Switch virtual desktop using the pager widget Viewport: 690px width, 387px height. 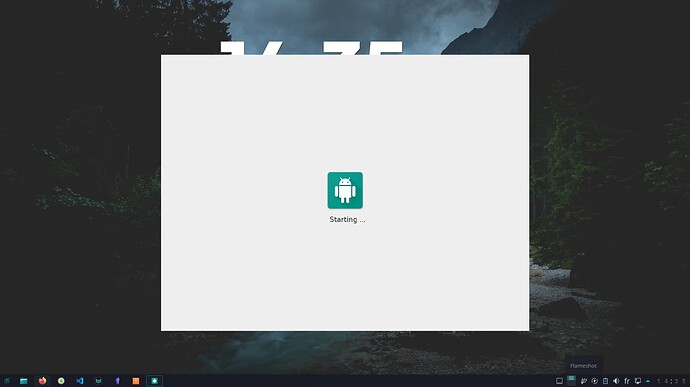571,380
